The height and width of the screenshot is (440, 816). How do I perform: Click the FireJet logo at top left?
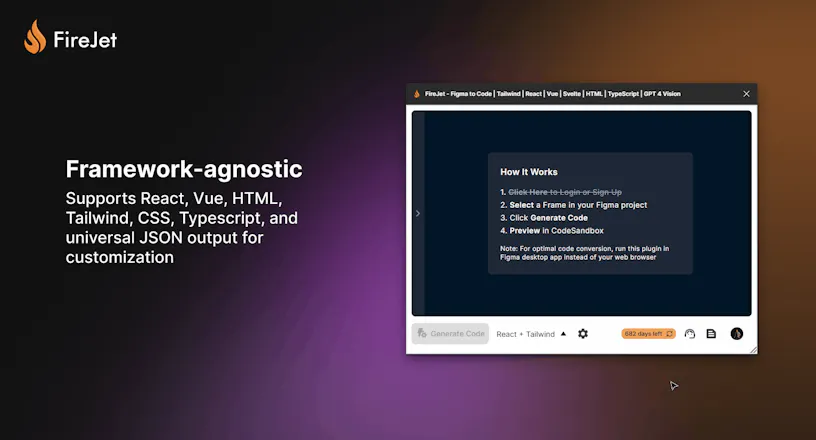pyautogui.click(x=71, y=37)
